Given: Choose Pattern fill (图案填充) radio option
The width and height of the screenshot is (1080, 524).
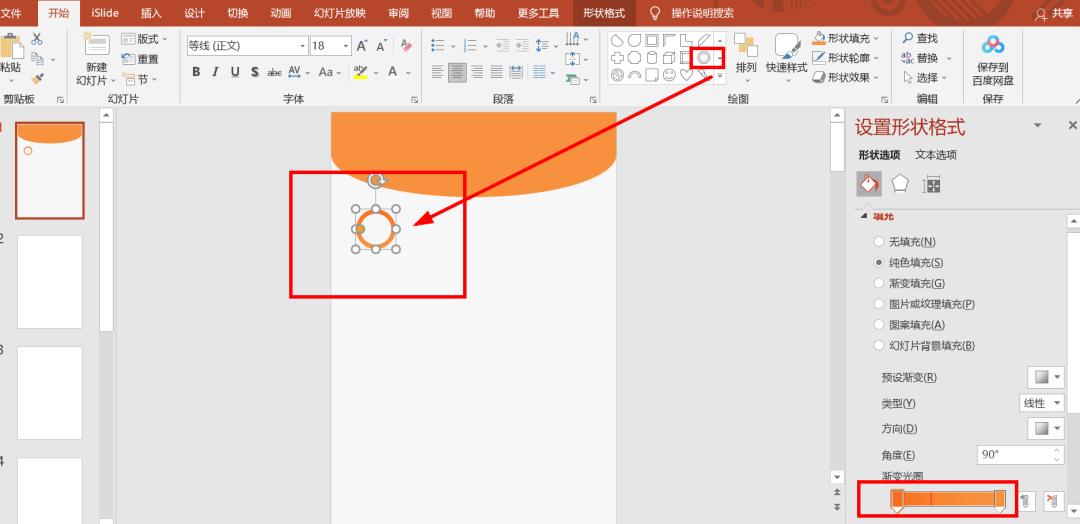Looking at the screenshot, I should coord(878,324).
